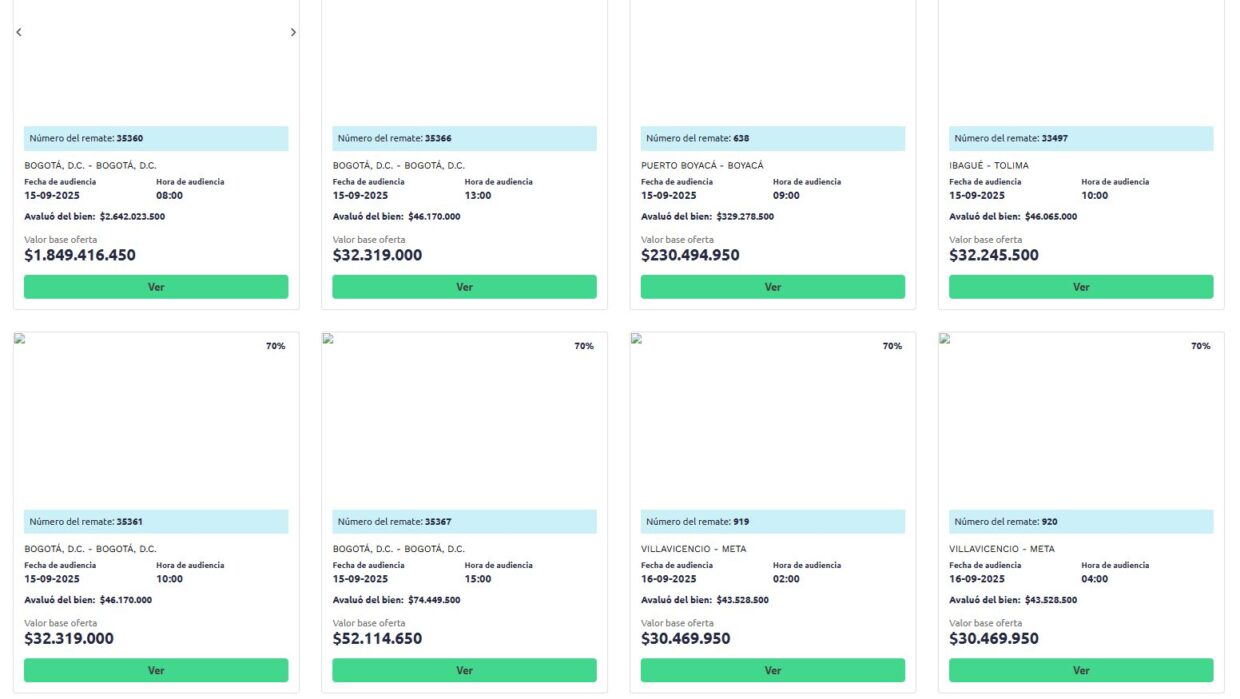1240x699 pixels.
Task: View details of remate 638 in Puerto Boyacá
Action: [x=773, y=287]
